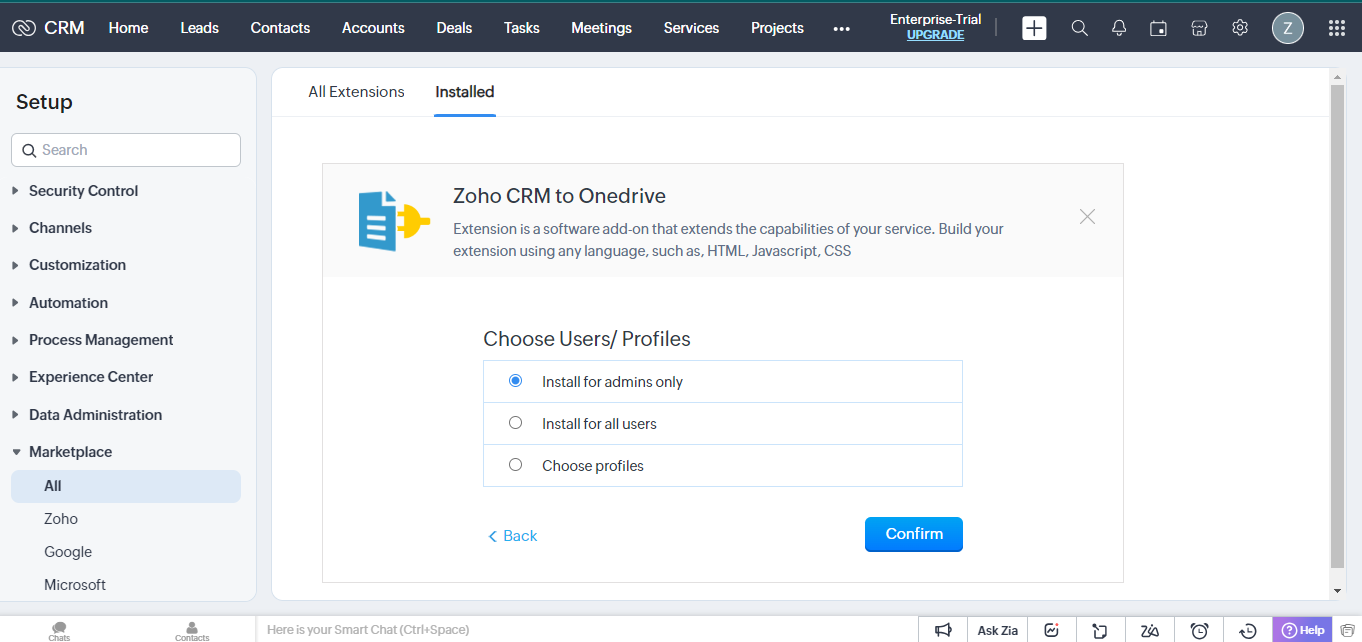Open the Tasks module
The image size is (1362, 642).
tap(522, 28)
